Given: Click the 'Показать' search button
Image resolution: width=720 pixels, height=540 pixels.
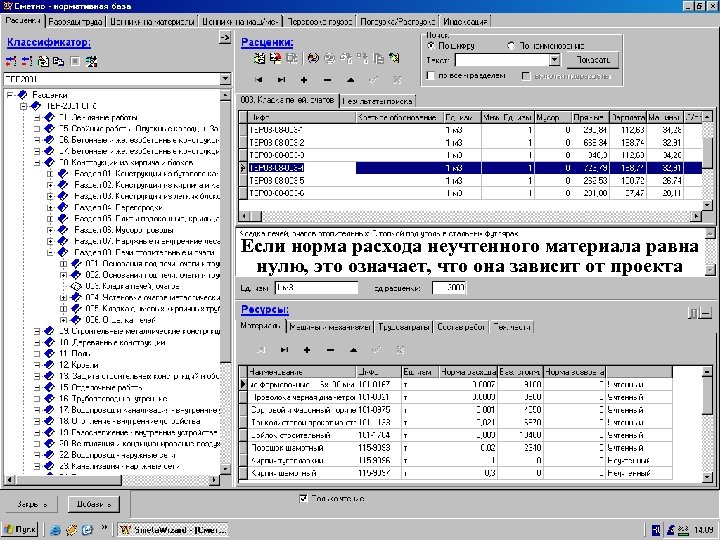Looking at the screenshot, I should click(x=592, y=60).
